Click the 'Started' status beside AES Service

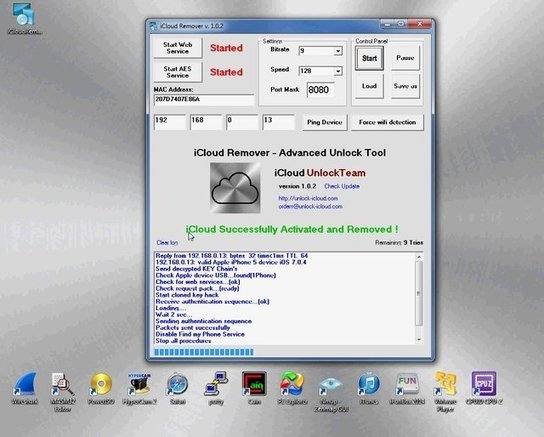click(226, 72)
